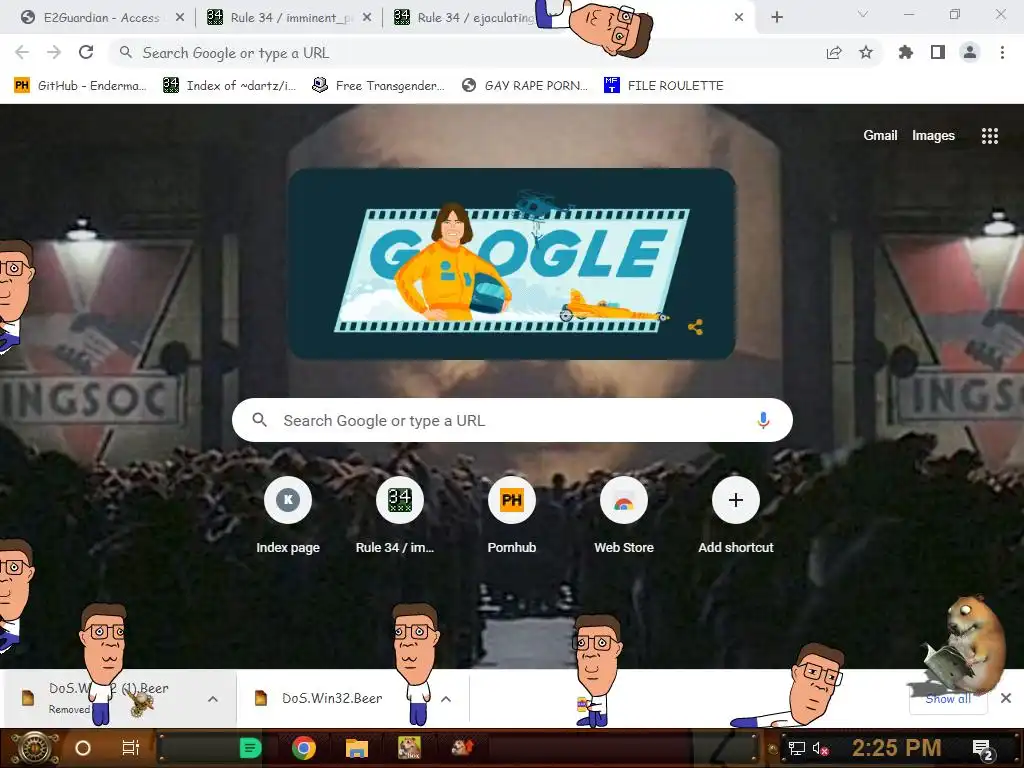
Task: Open the green chat app on taskbar
Action: tap(250, 748)
